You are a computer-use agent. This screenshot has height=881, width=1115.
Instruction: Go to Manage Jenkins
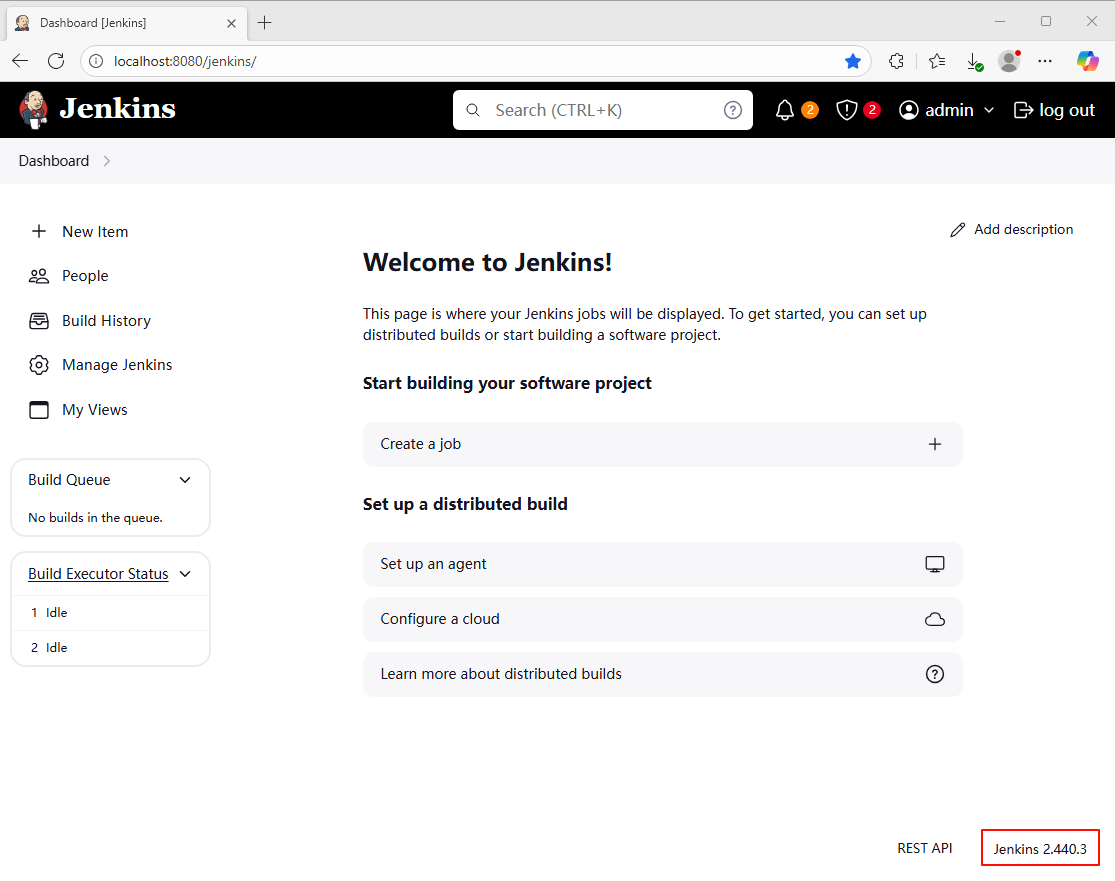[x=117, y=365]
